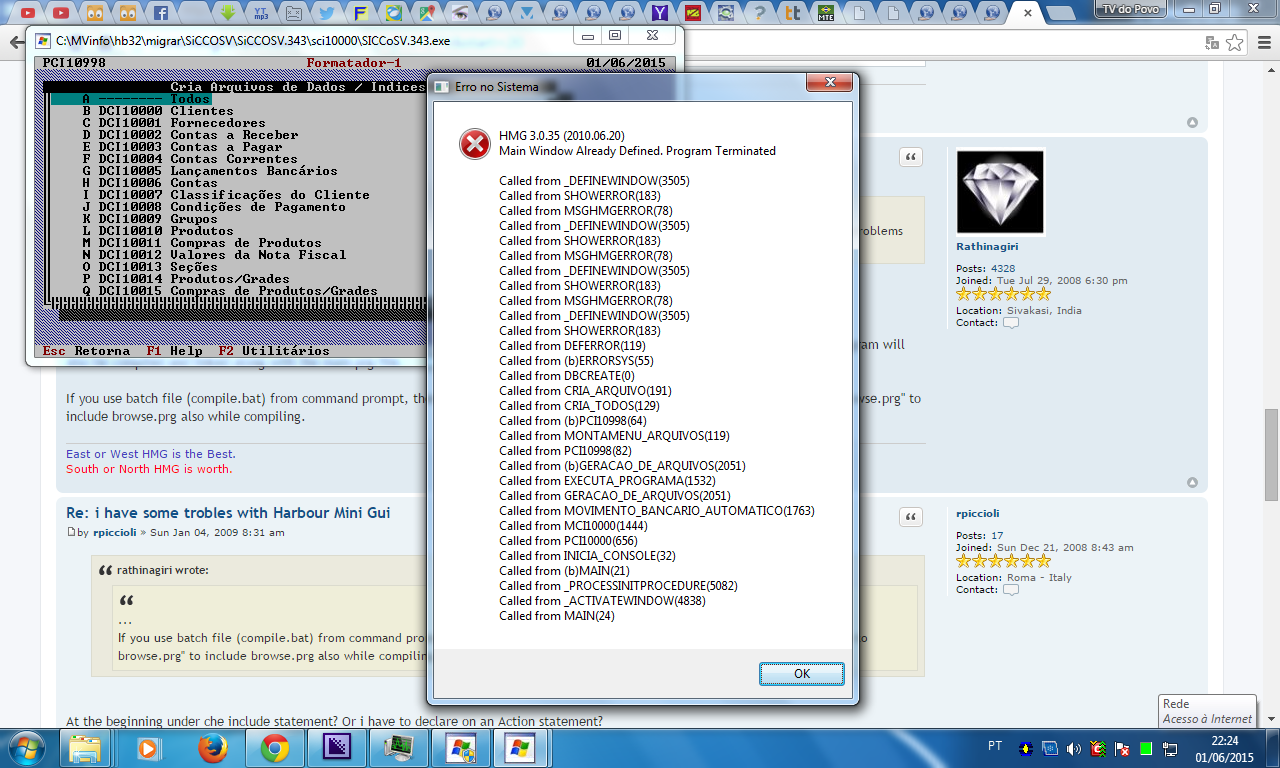Image resolution: width=1280 pixels, height=768 pixels.
Task: Choose 'E DCI10003 Contas a Pagar' row
Action: (x=182, y=147)
